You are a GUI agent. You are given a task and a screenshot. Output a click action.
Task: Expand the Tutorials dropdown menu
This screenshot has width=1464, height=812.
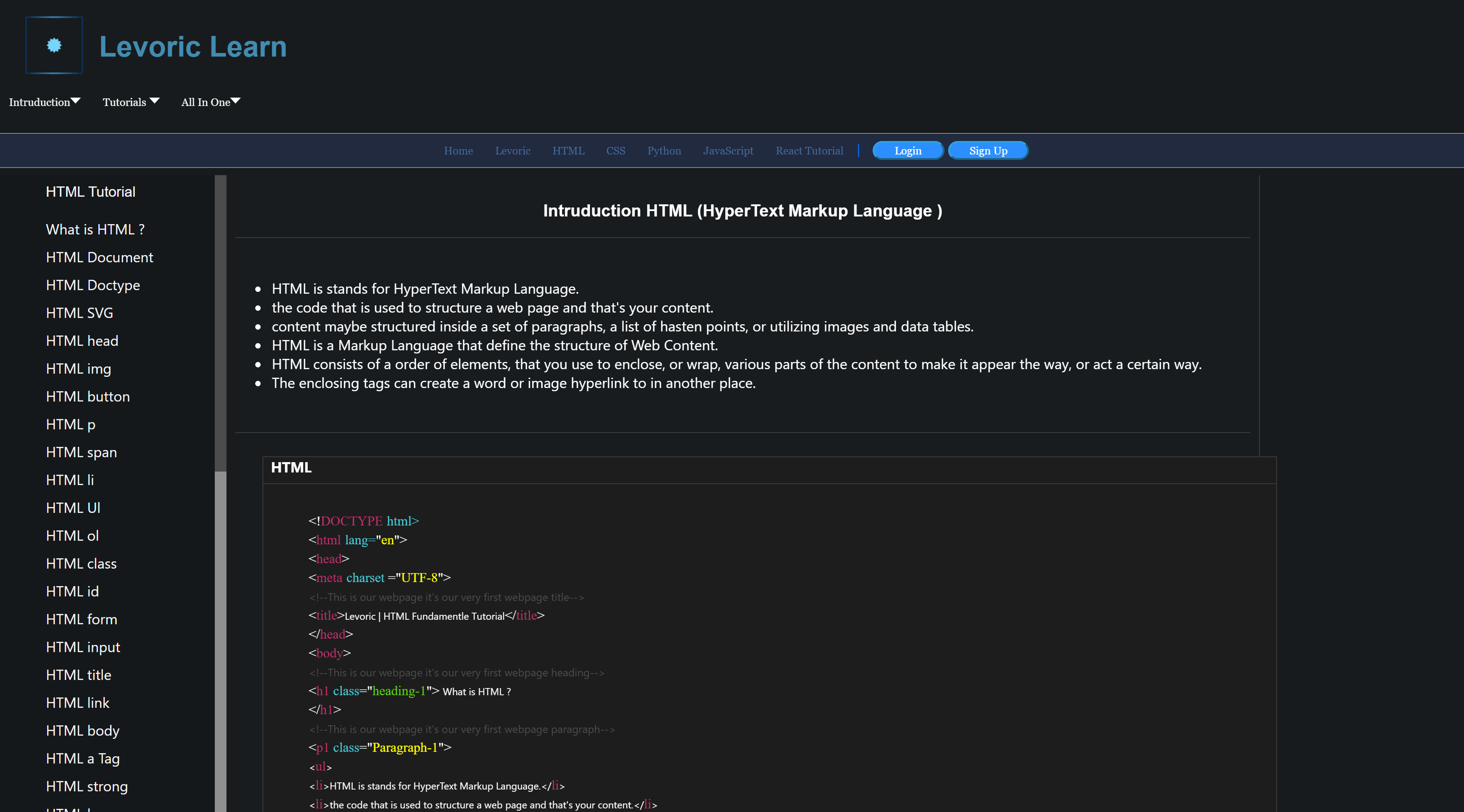tap(129, 101)
